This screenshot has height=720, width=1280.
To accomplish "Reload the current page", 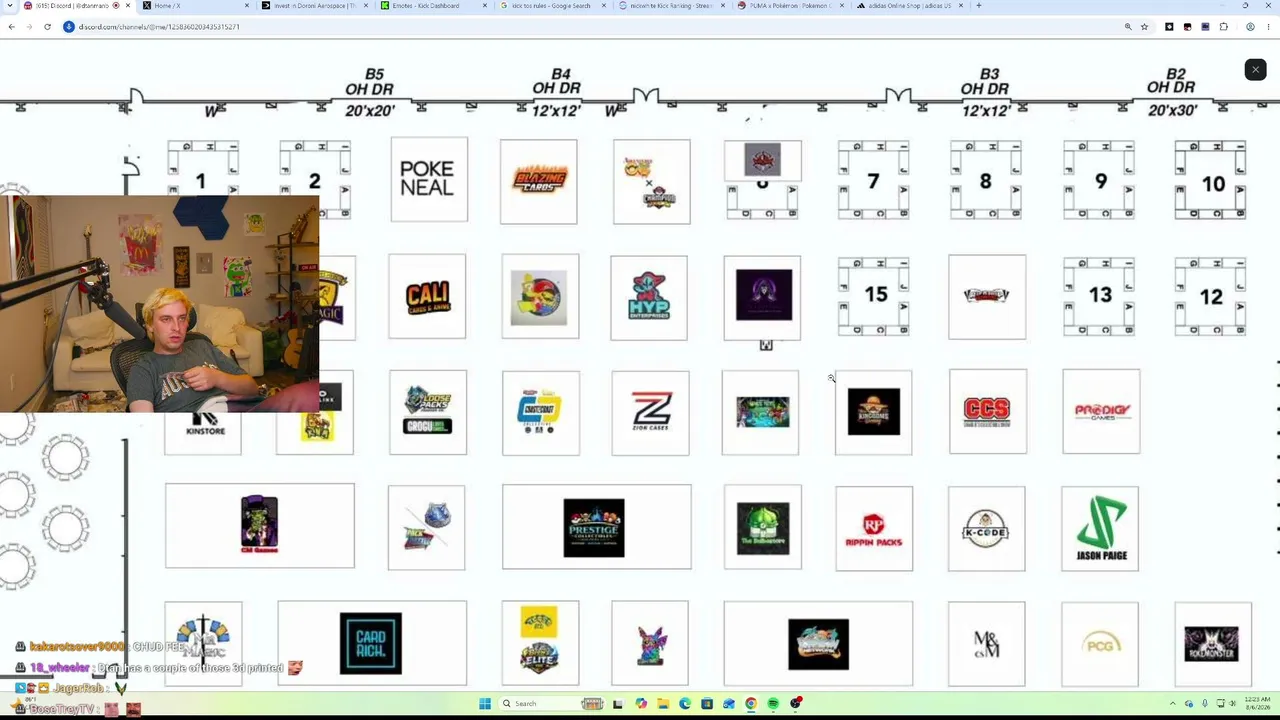I will coord(47,27).
